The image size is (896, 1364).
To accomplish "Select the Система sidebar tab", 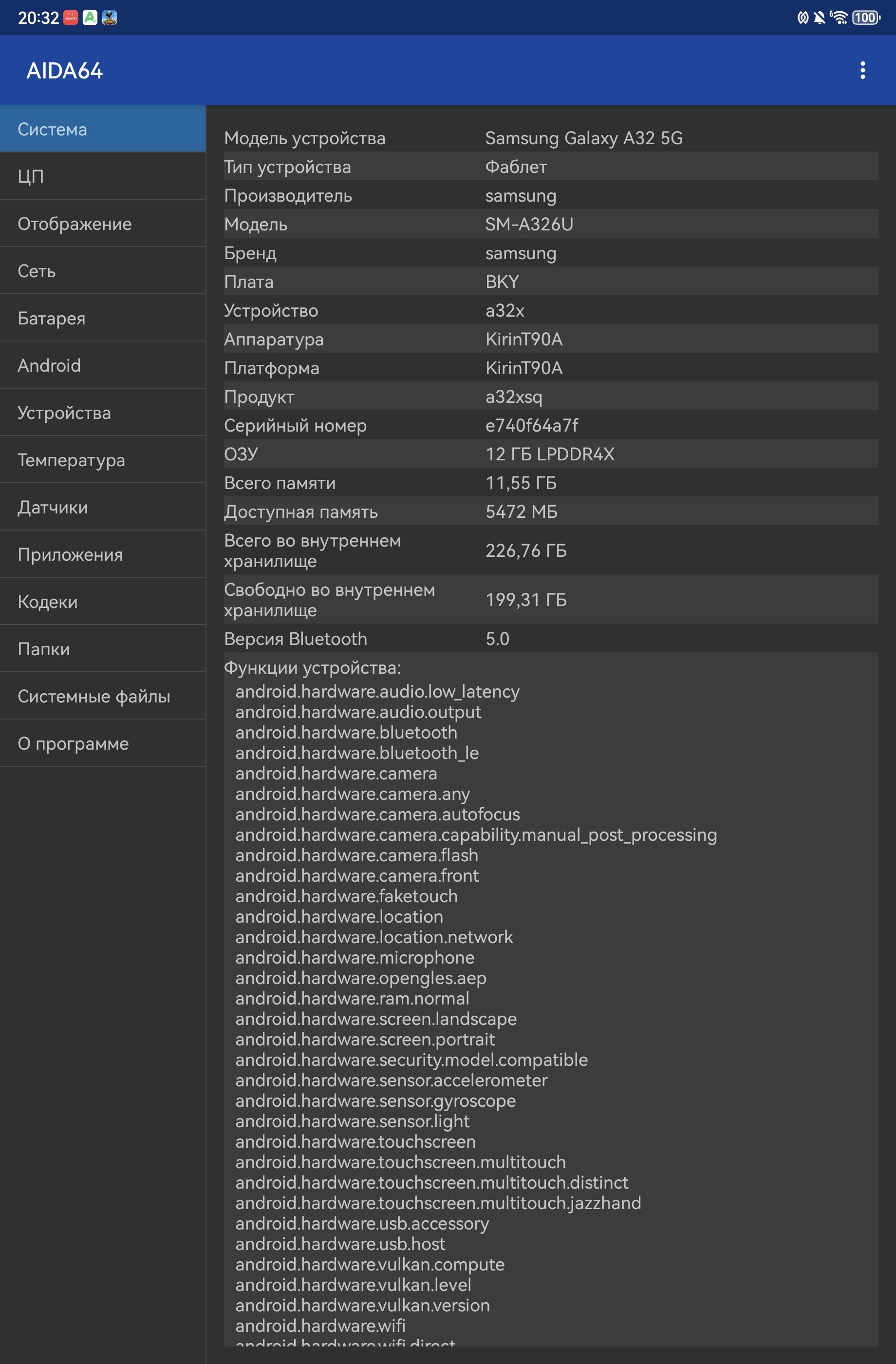I will tap(103, 129).
